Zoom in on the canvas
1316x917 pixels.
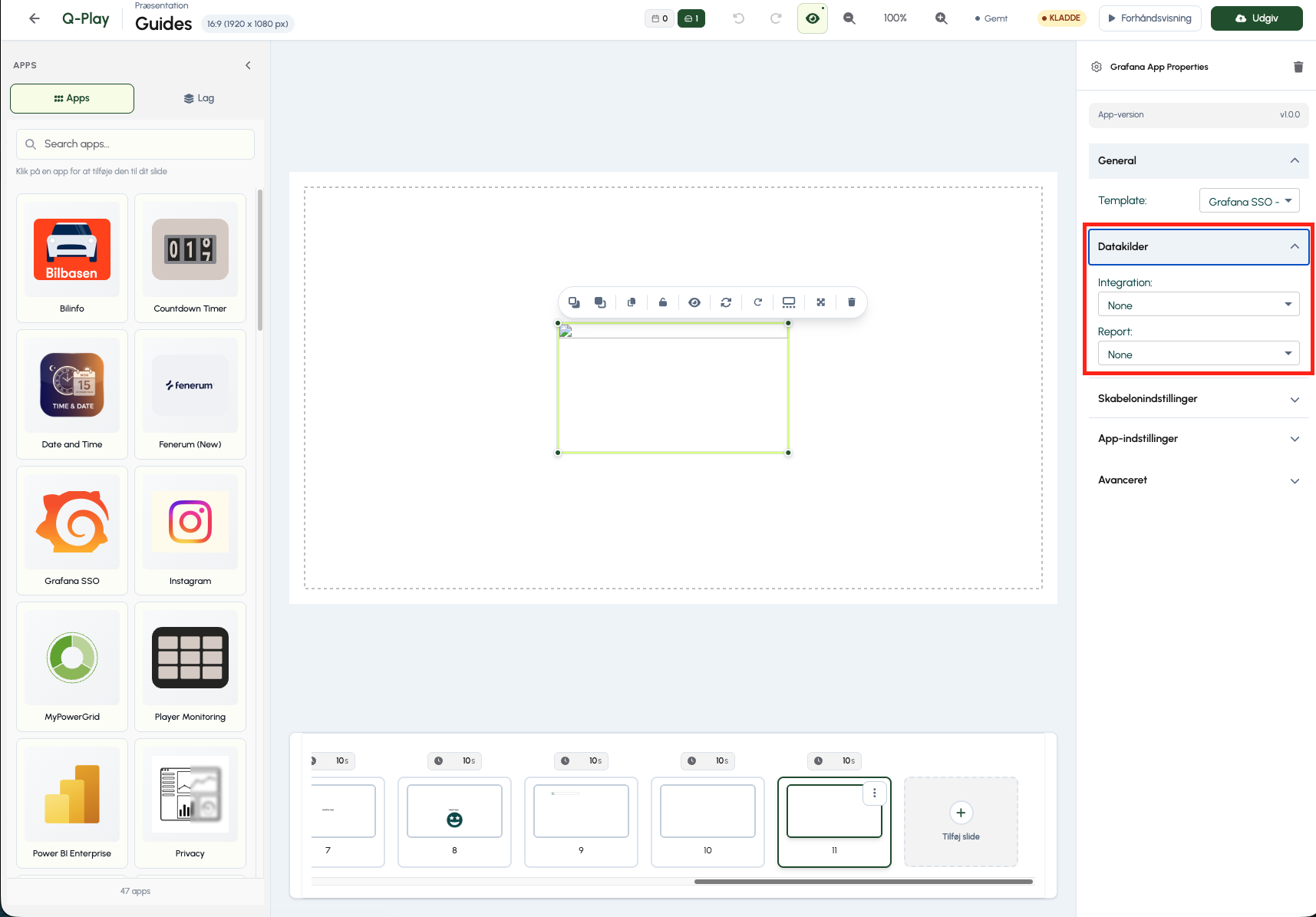click(x=942, y=18)
